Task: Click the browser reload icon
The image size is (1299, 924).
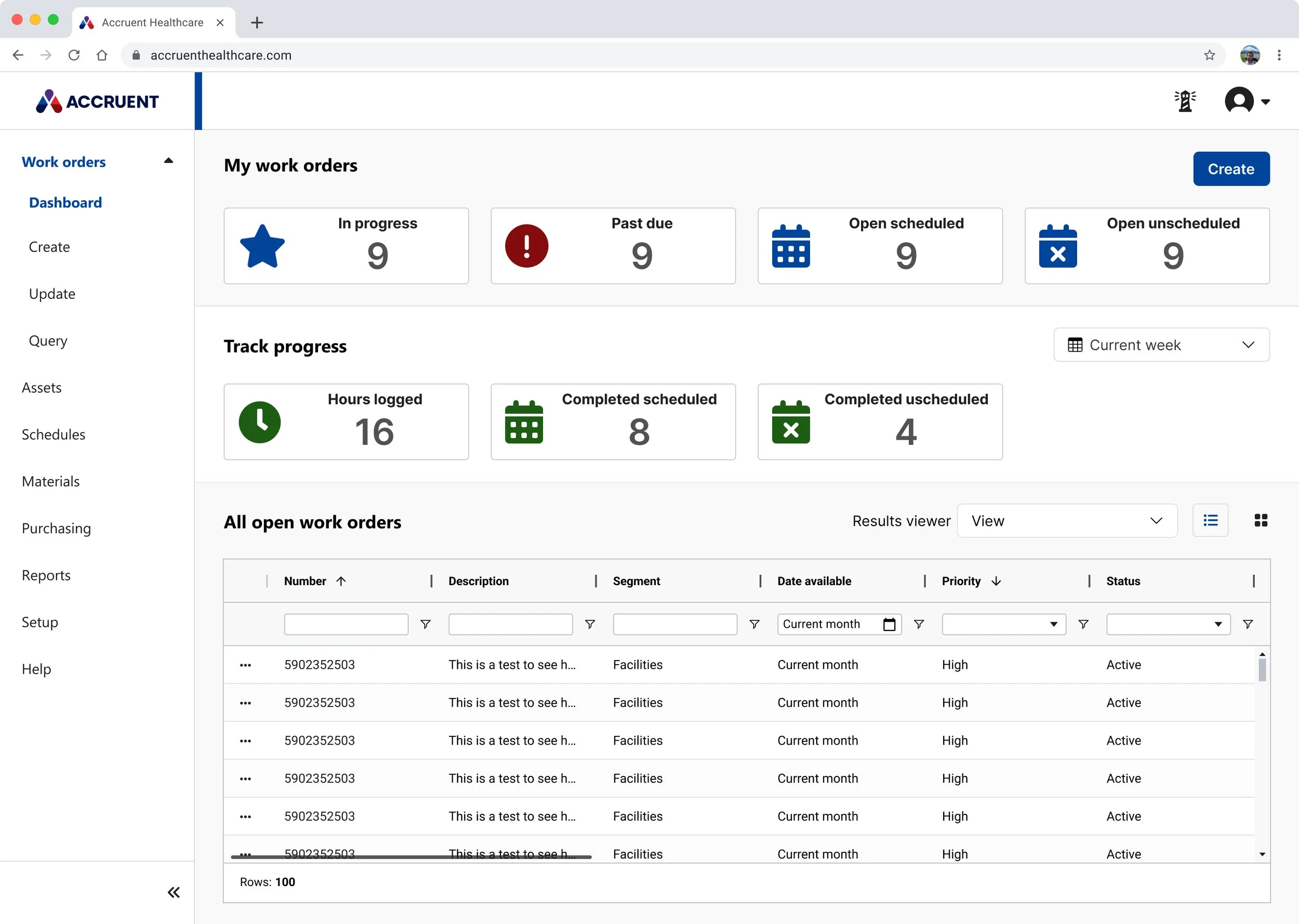Action: click(x=74, y=55)
